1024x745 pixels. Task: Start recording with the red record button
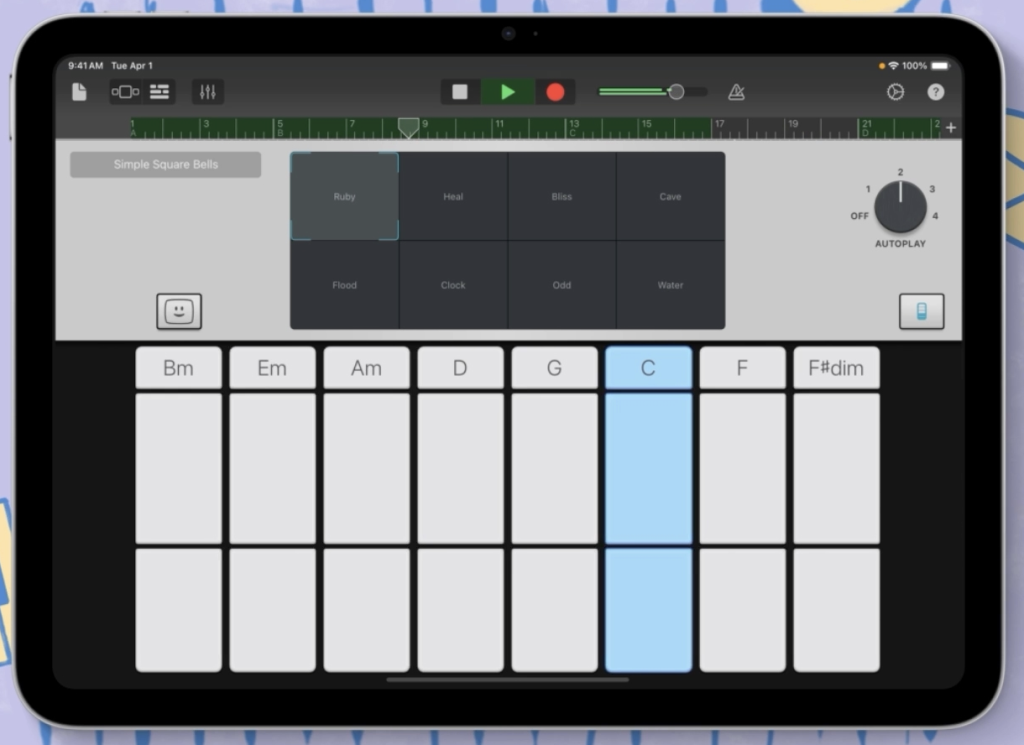point(555,92)
